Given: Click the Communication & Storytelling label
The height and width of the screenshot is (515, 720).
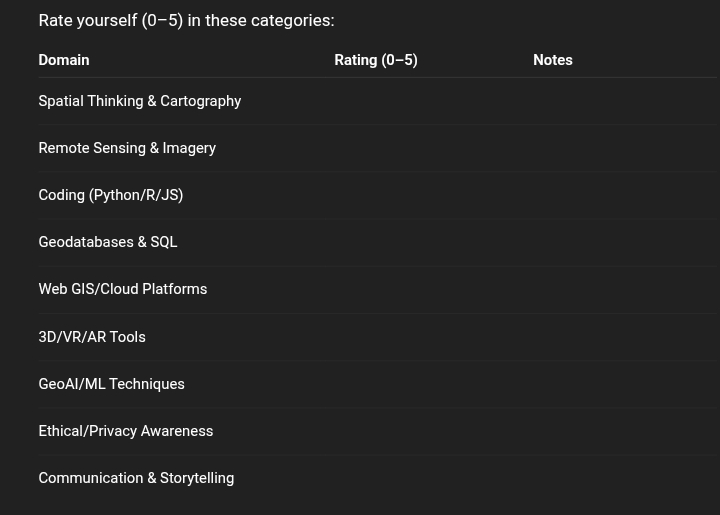Looking at the screenshot, I should tap(136, 478).
